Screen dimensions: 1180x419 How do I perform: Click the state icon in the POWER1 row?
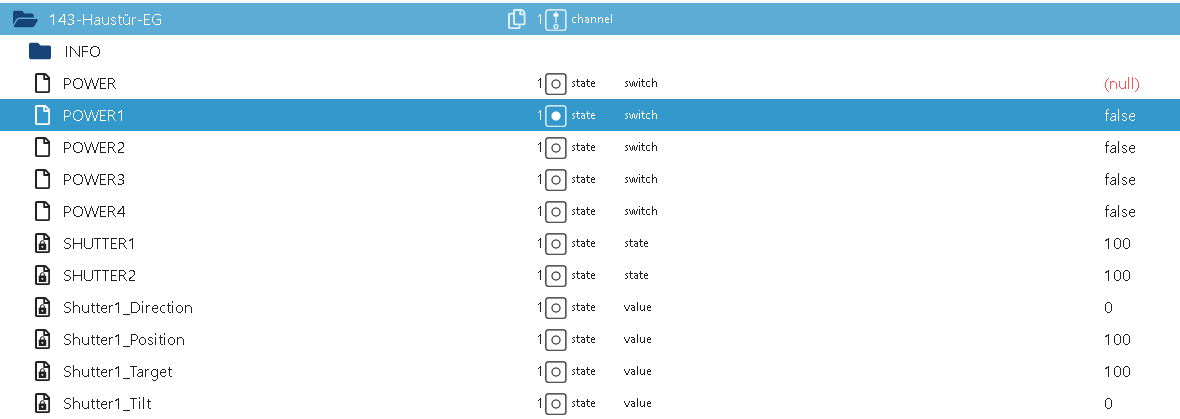point(556,116)
